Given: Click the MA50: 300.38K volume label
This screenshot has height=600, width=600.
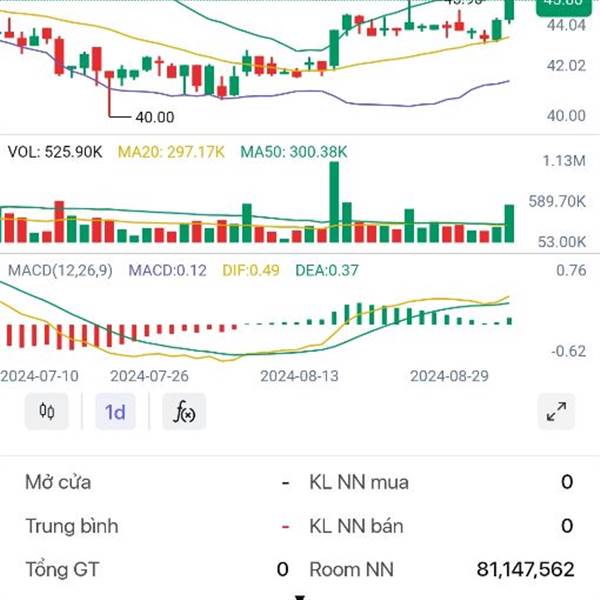Looking at the screenshot, I should tap(293, 152).
